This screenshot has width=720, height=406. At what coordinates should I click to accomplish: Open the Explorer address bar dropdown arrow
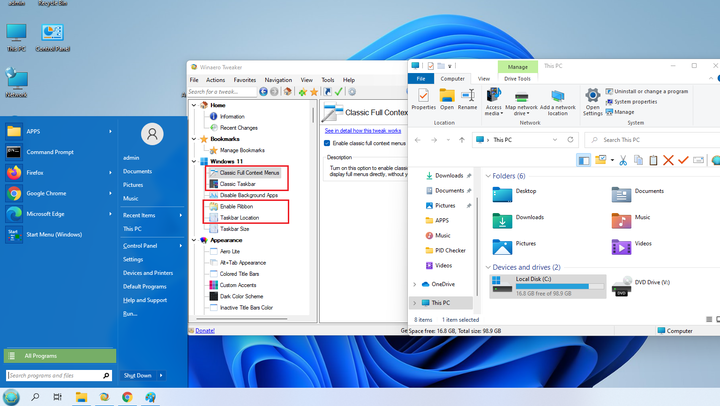pyautogui.click(x=555, y=140)
